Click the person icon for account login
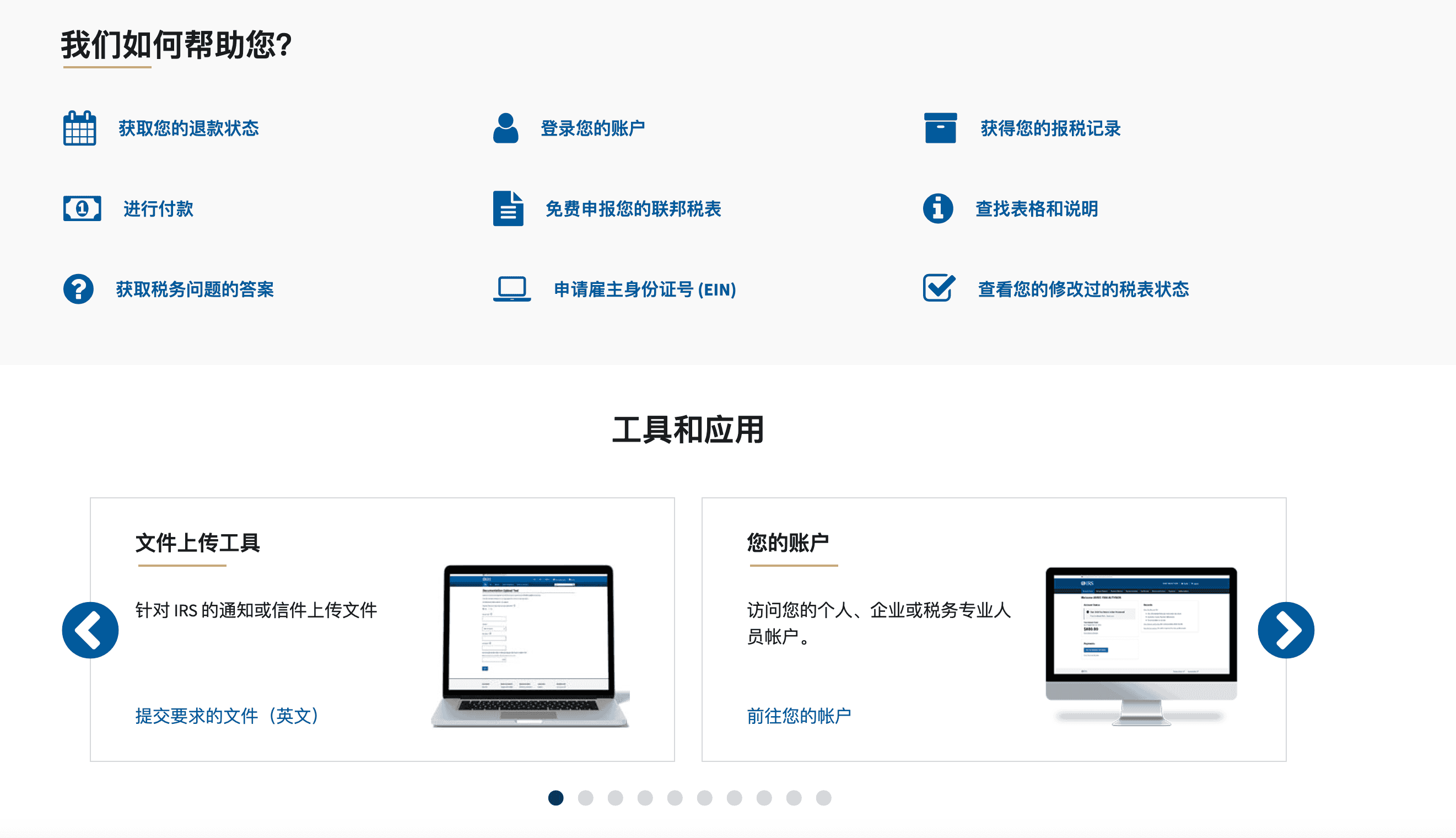The image size is (1456, 838). pyautogui.click(x=506, y=128)
